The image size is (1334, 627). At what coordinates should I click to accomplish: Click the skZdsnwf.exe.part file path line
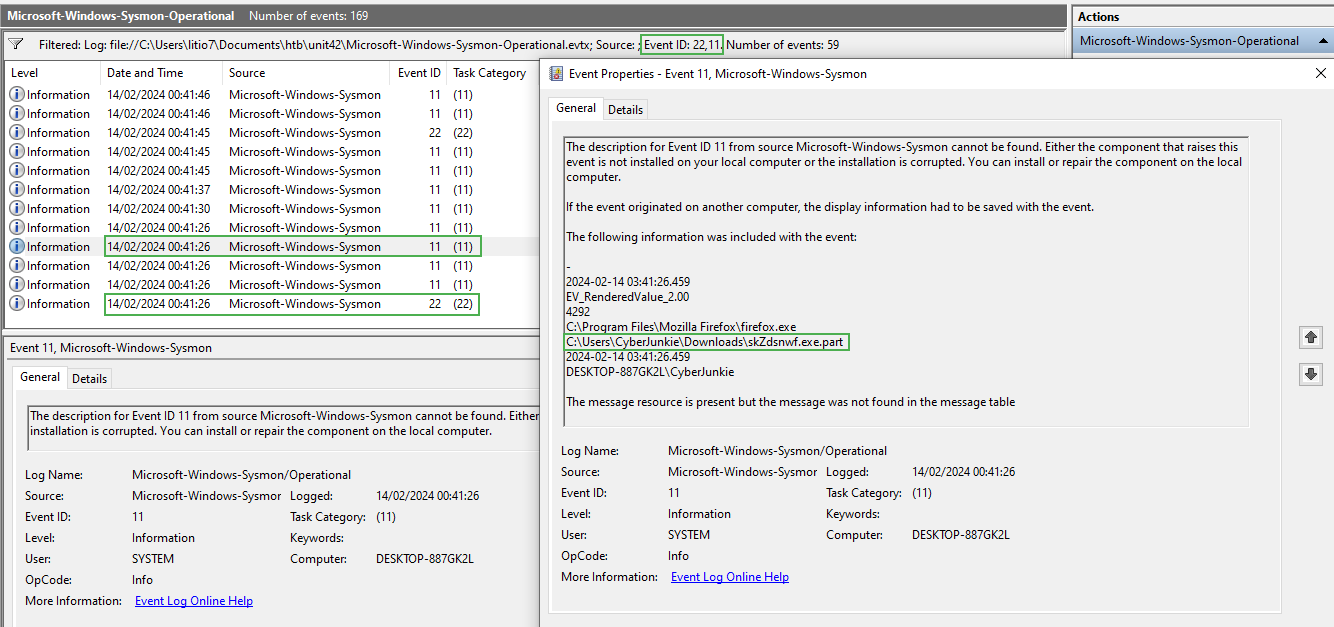point(706,342)
